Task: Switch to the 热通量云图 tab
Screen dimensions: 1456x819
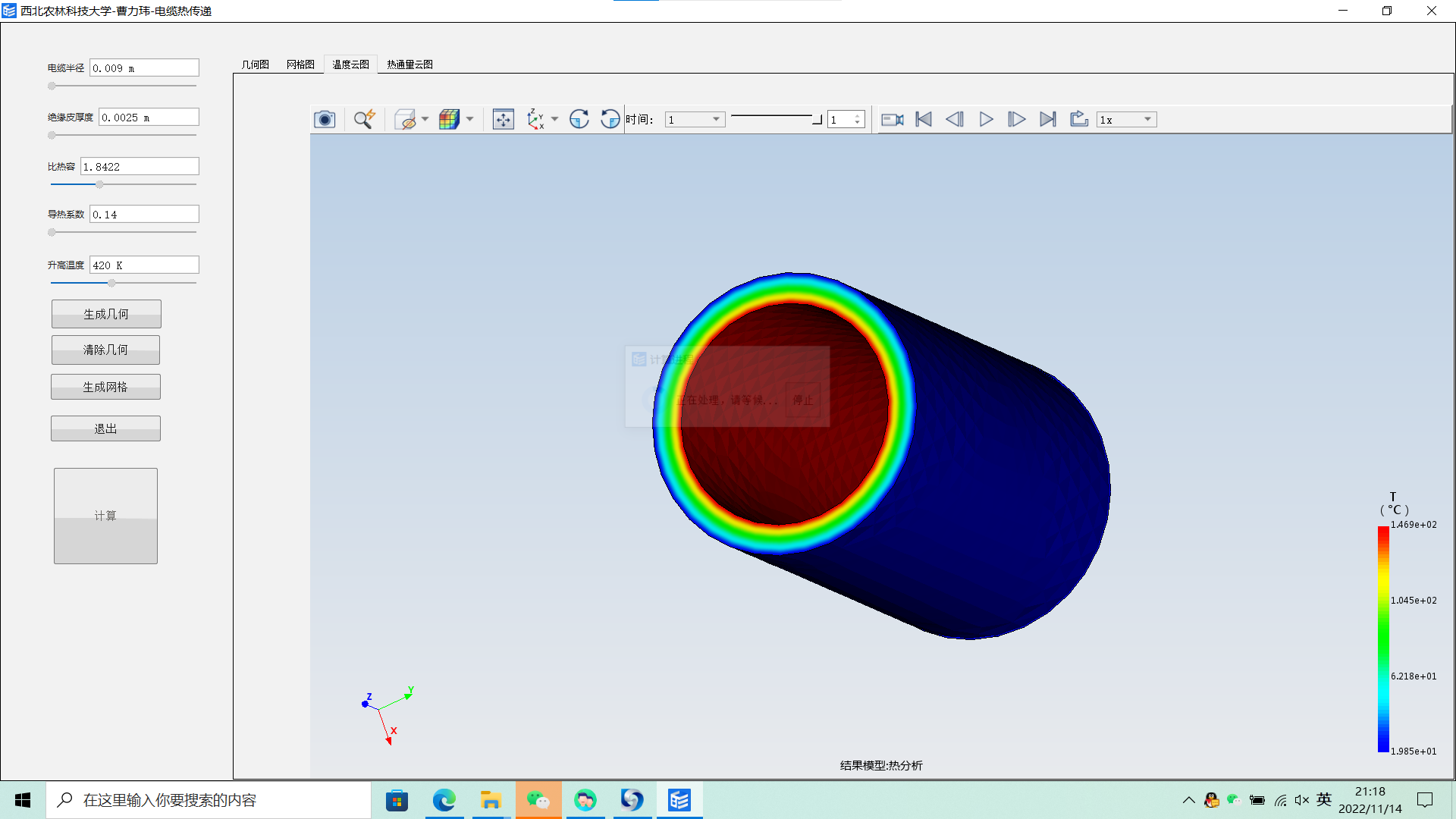Action: click(409, 64)
